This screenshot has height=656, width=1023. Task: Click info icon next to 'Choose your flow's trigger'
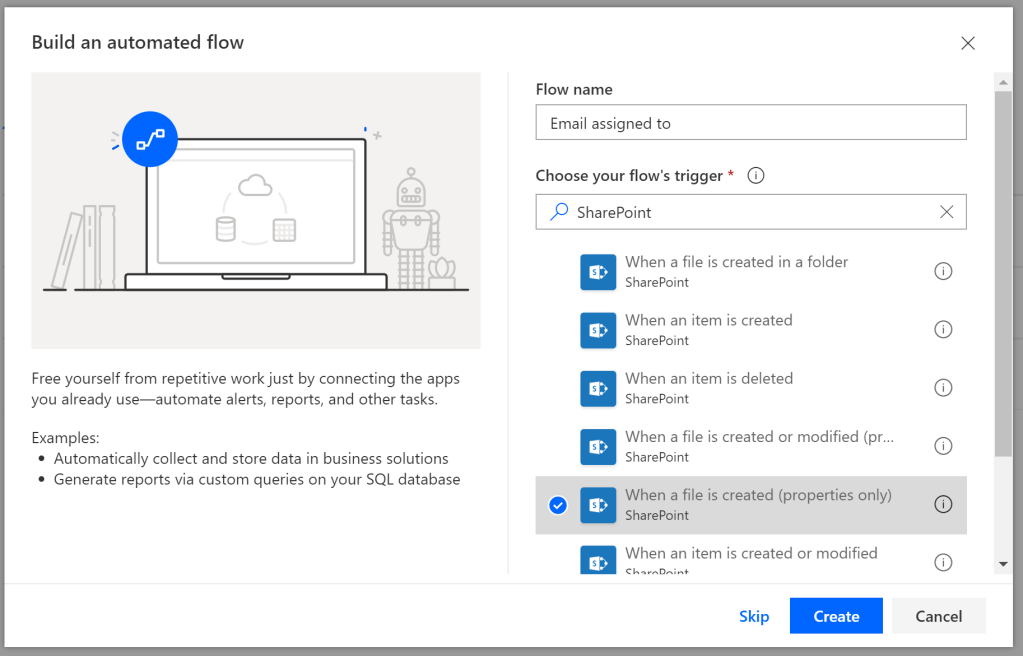pyautogui.click(x=756, y=176)
